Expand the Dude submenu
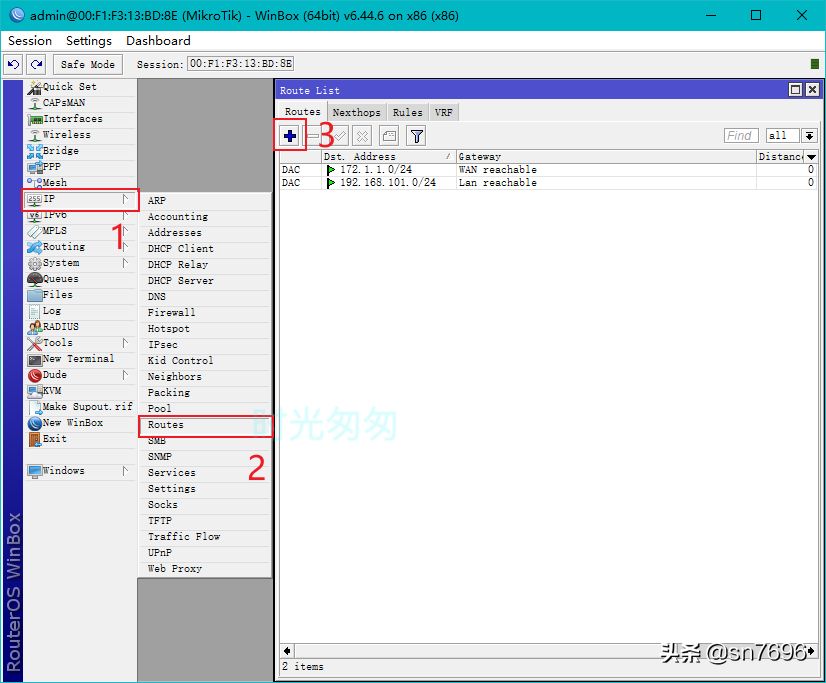 (x=81, y=375)
